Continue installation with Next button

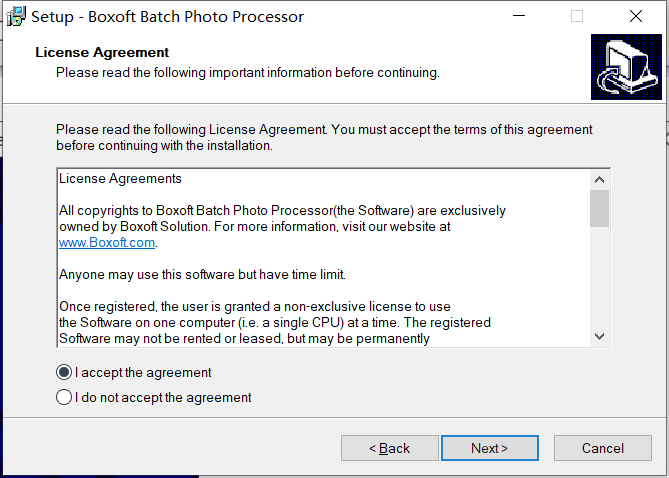point(490,448)
